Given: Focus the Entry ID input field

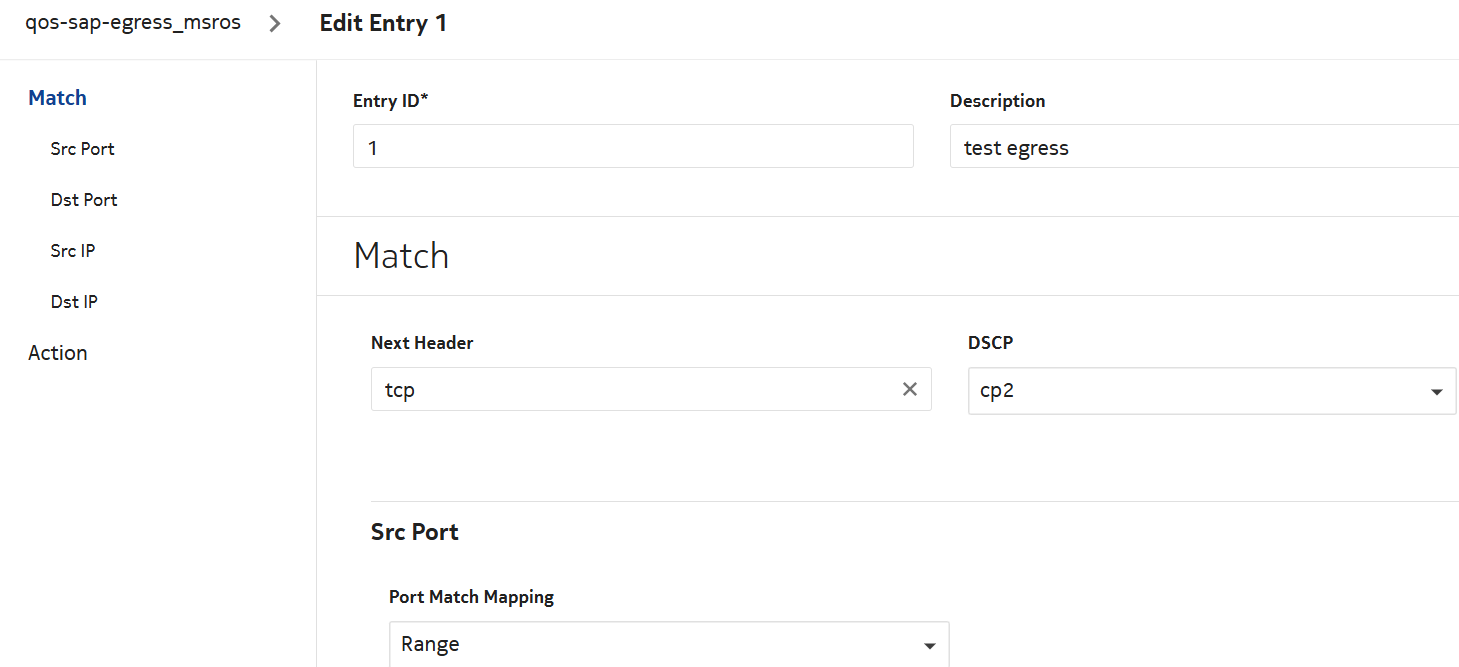Looking at the screenshot, I should click(x=633, y=147).
